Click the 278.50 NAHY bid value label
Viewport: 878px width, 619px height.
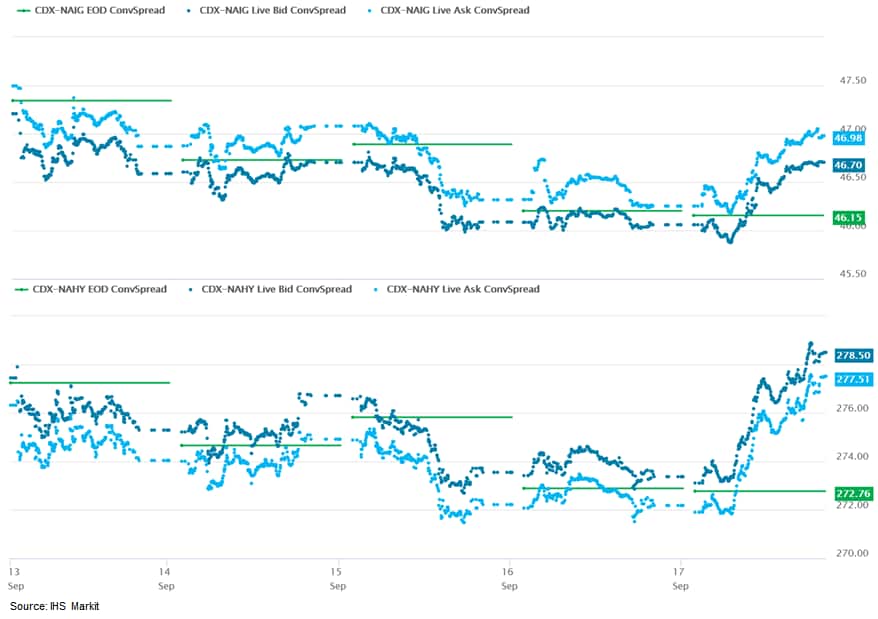click(x=854, y=355)
